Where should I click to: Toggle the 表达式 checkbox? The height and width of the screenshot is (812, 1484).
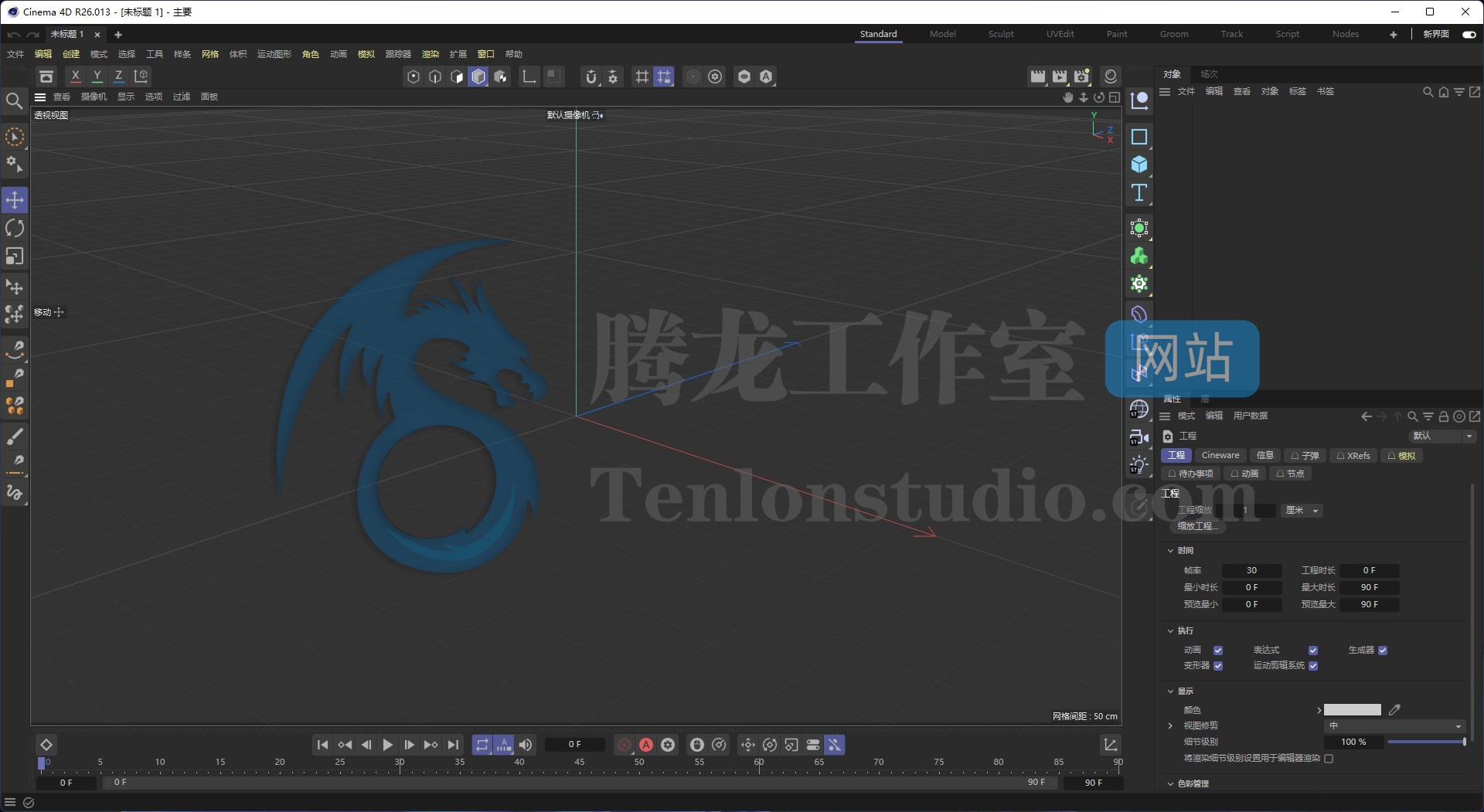pos(1313,650)
